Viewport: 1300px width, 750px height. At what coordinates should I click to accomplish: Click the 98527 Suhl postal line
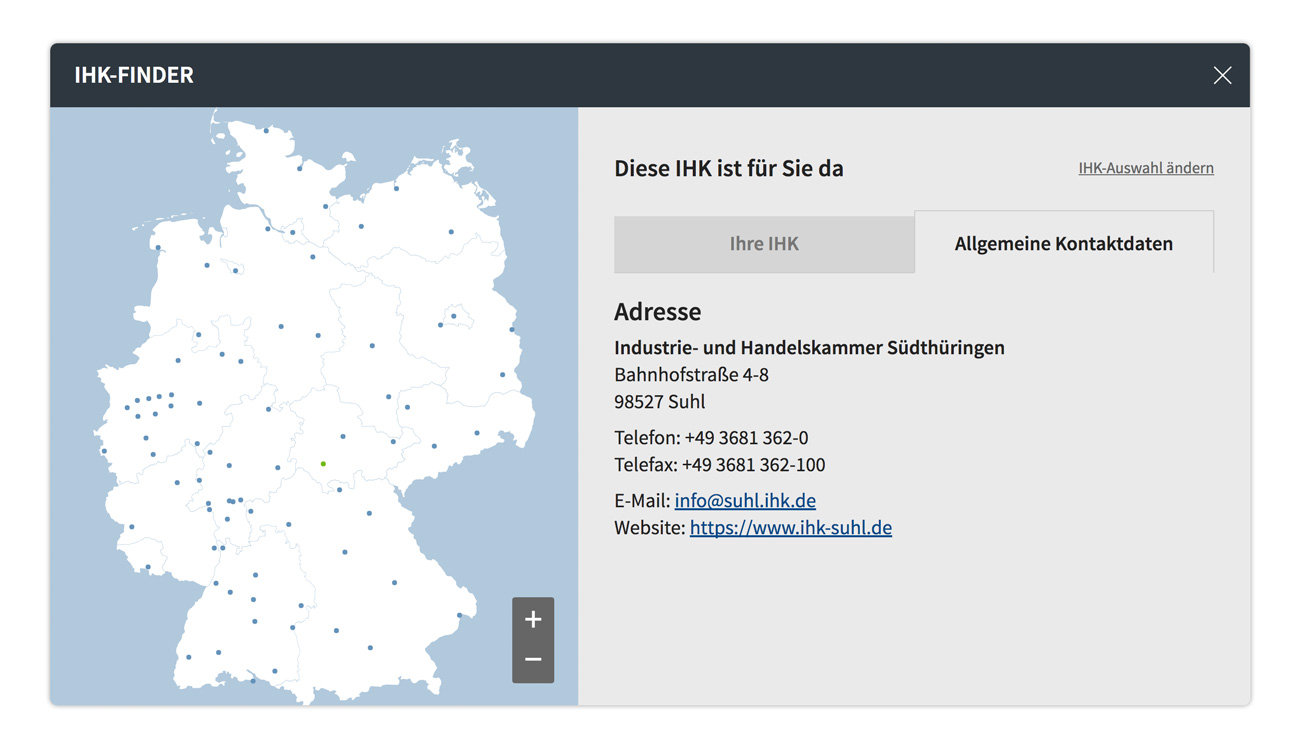tap(659, 401)
